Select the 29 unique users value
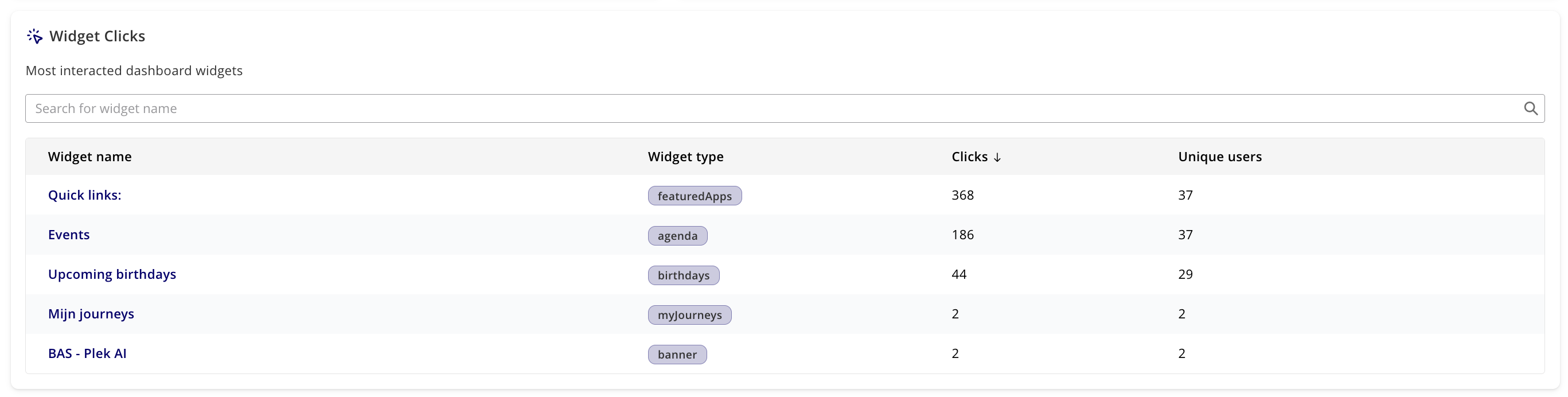This screenshot has width=1568, height=397. coord(1185,274)
